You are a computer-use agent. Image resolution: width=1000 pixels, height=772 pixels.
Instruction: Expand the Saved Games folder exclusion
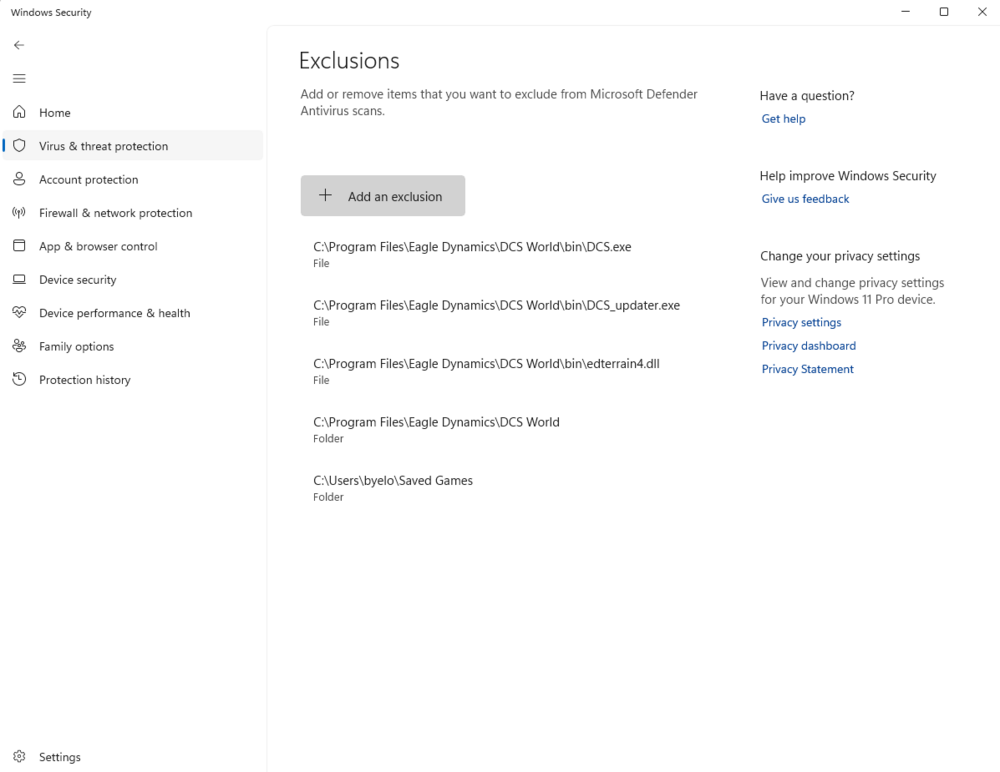(x=393, y=487)
